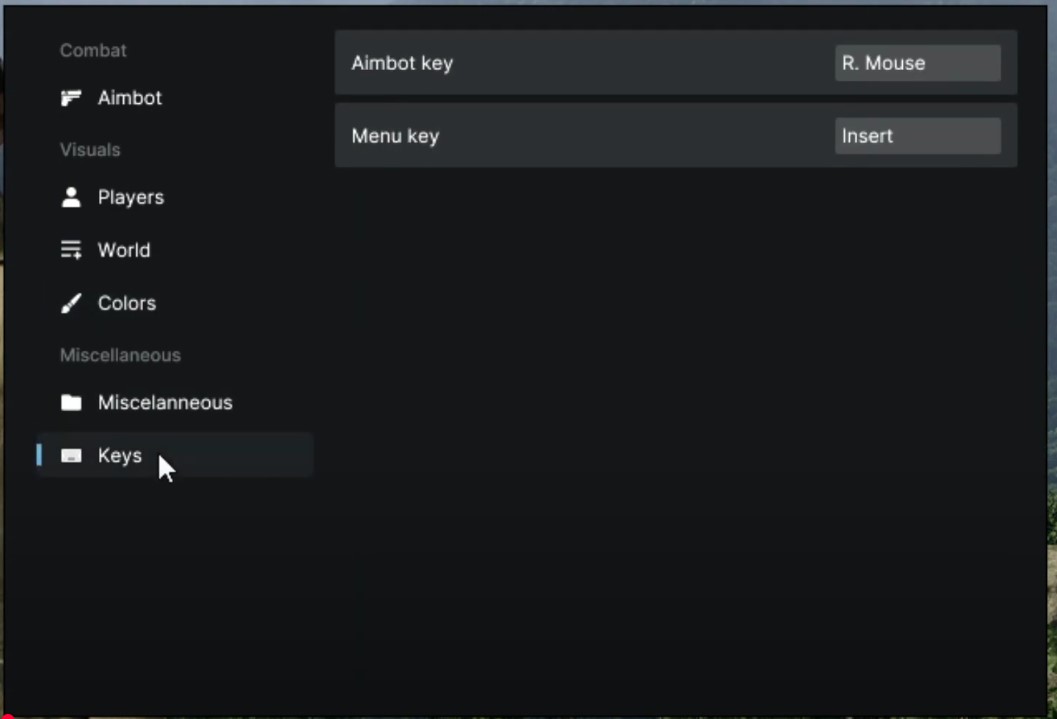Click the Menu key row label
Screen dimensions: 1057x719
[395, 136]
